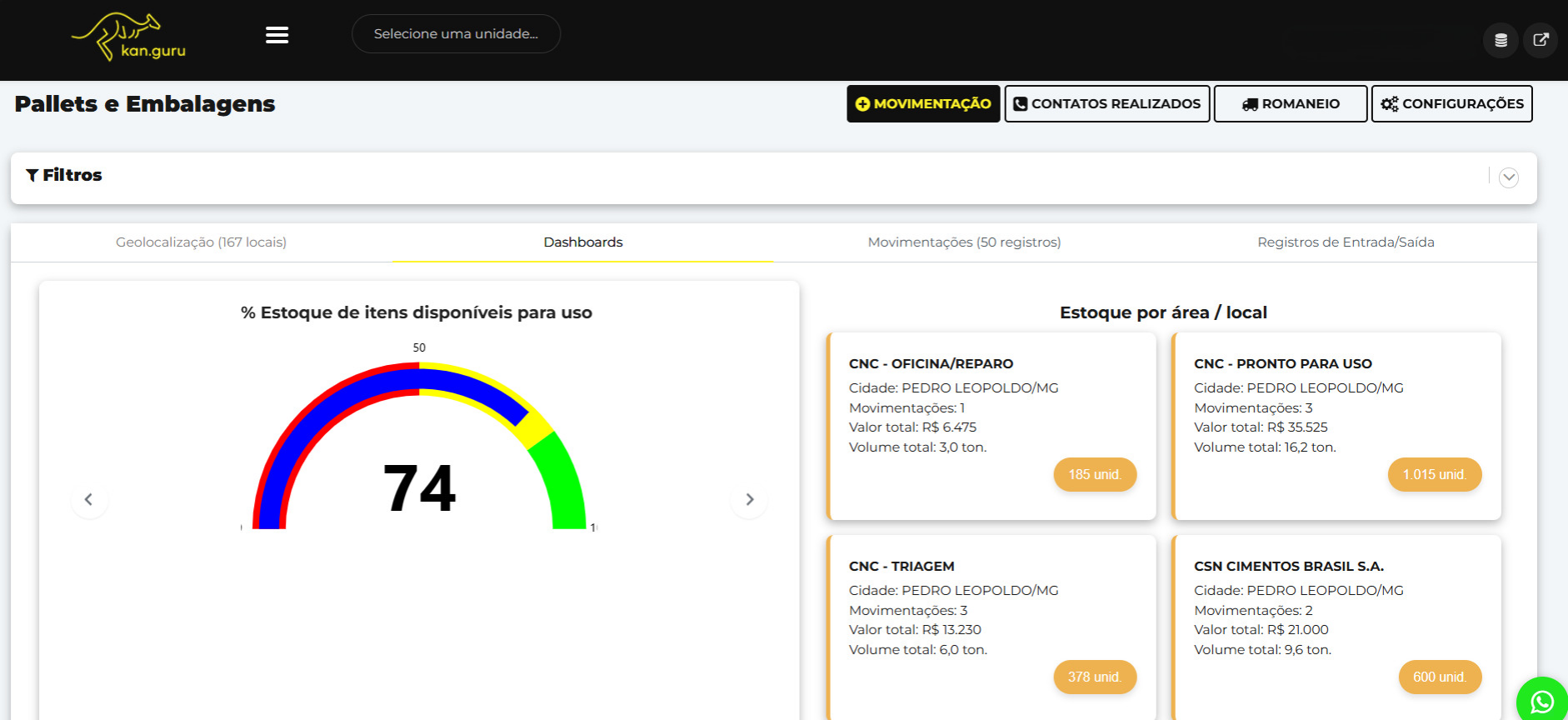
Task: Click the Pallets e Embalagens page title
Action: coord(145,104)
